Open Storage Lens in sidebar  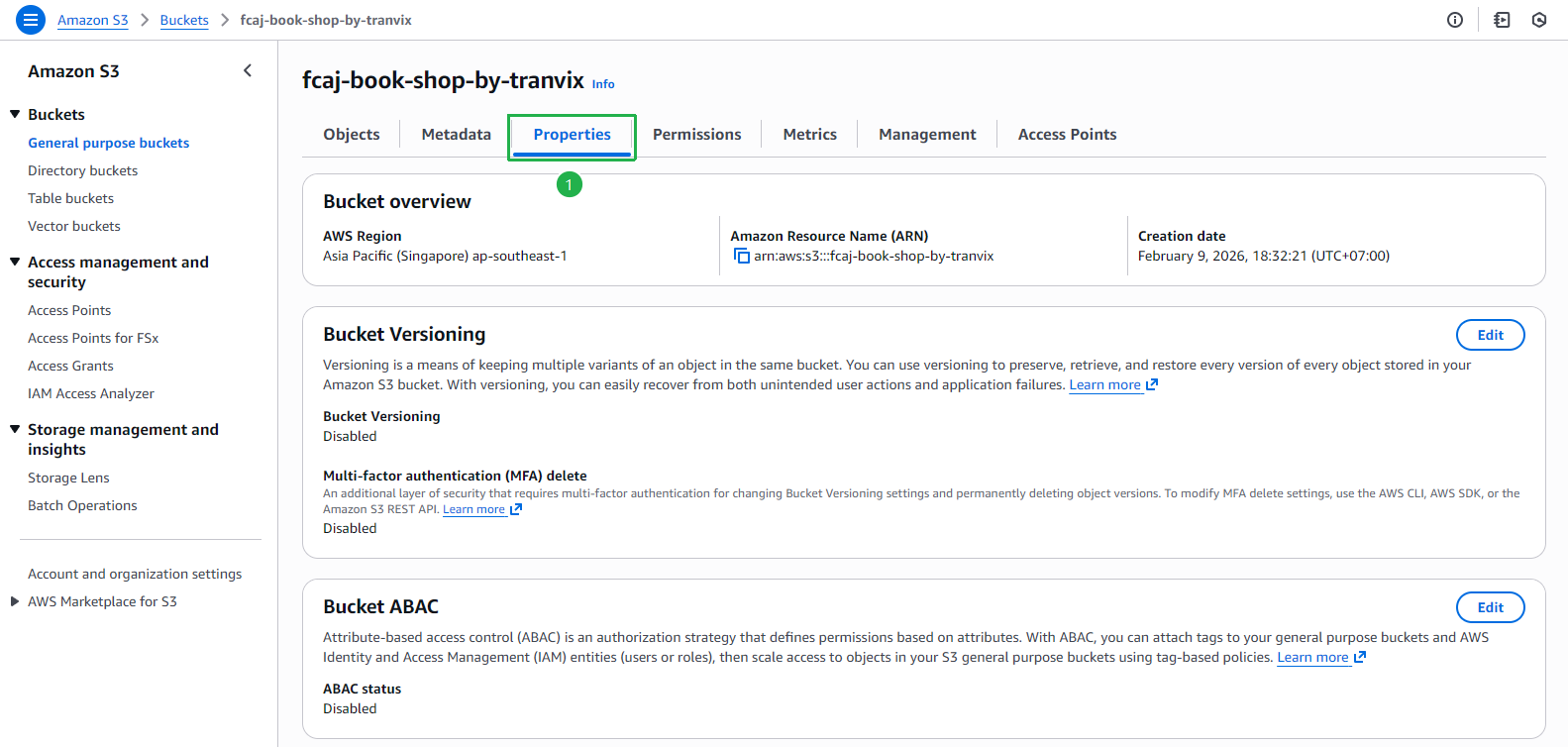69,478
